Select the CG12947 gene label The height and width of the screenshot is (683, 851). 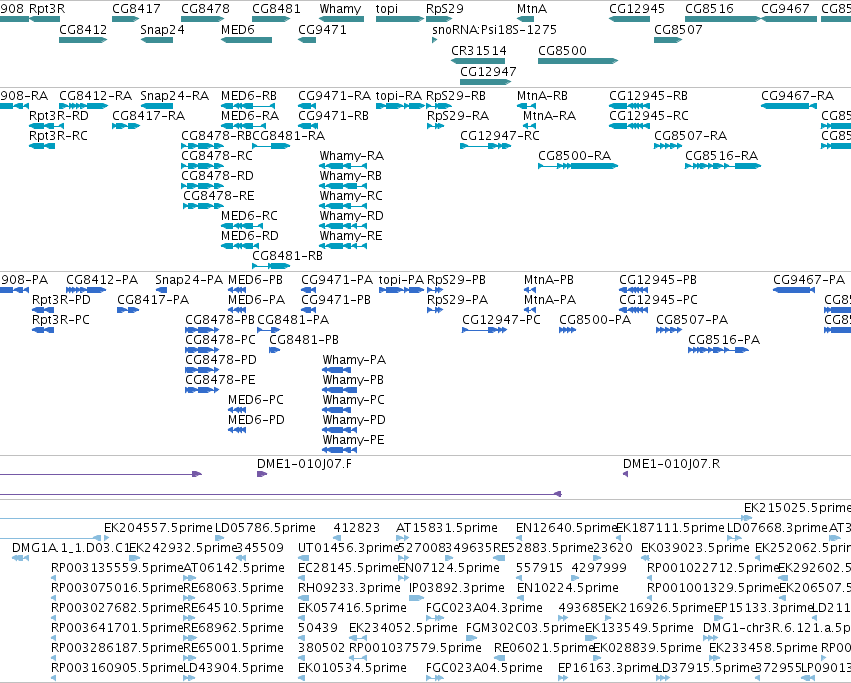[x=488, y=72]
